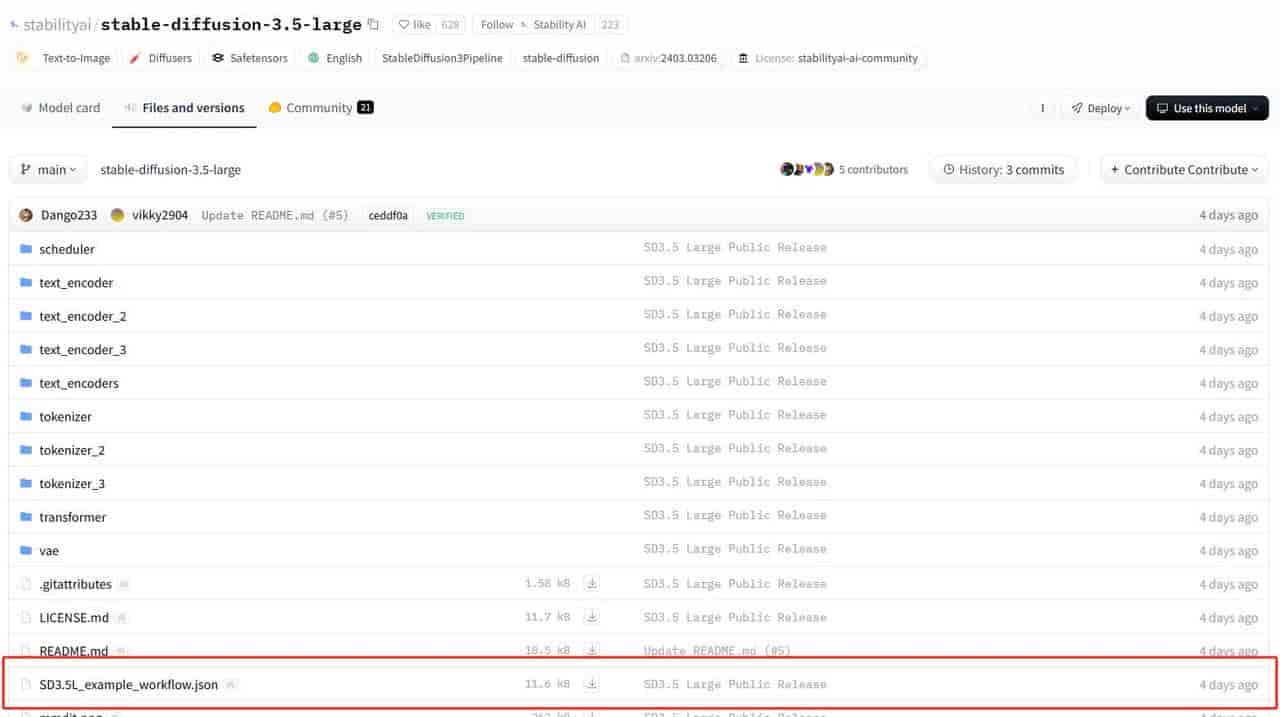The height and width of the screenshot is (717, 1280).
Task: Open the latest commit message Update README.md (#5)
Action: 275,215
